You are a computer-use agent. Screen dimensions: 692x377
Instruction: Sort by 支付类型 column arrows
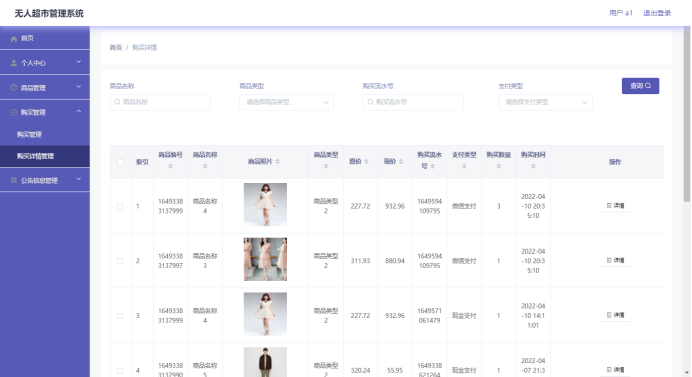[x=464, y=166]
